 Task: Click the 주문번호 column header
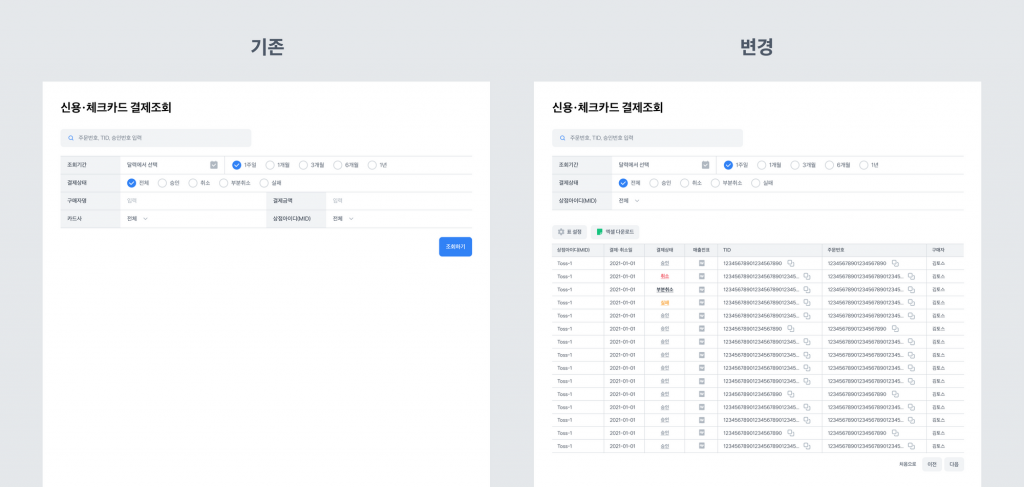pos(874,250)
